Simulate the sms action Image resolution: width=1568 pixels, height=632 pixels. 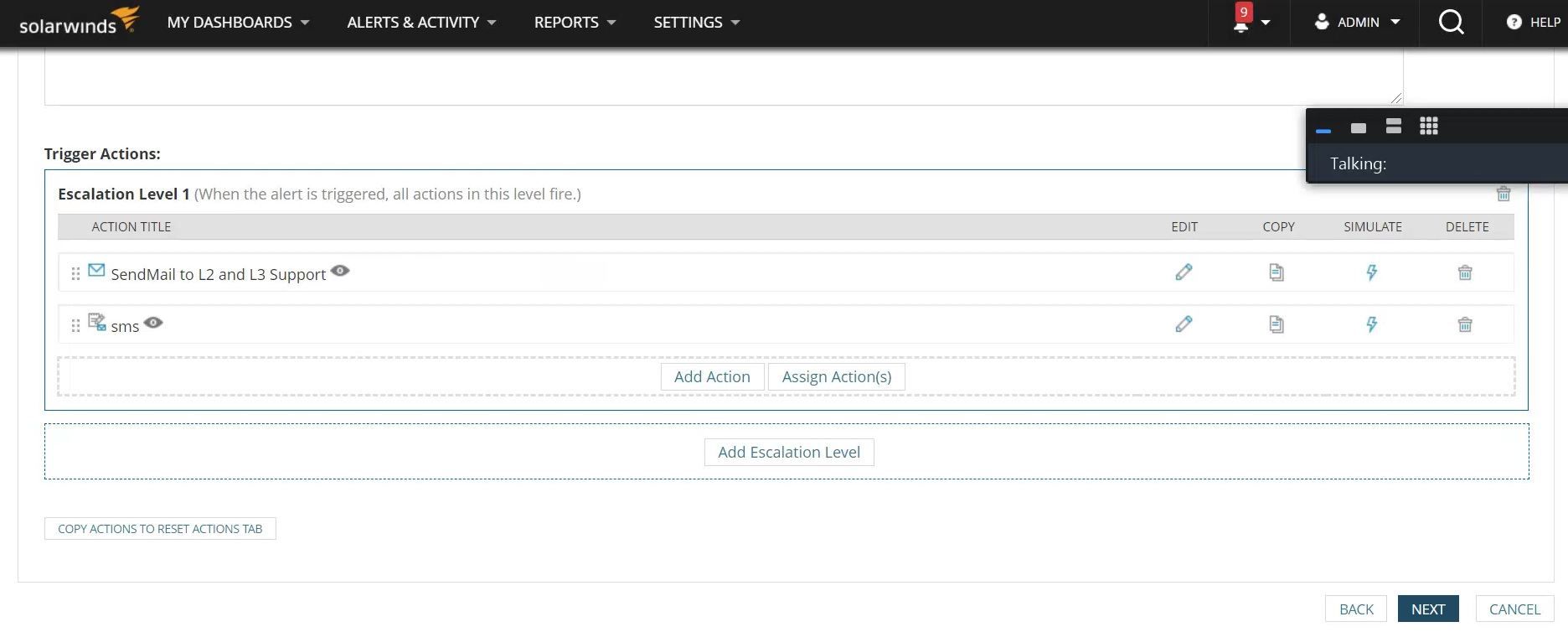[1372, 324]
